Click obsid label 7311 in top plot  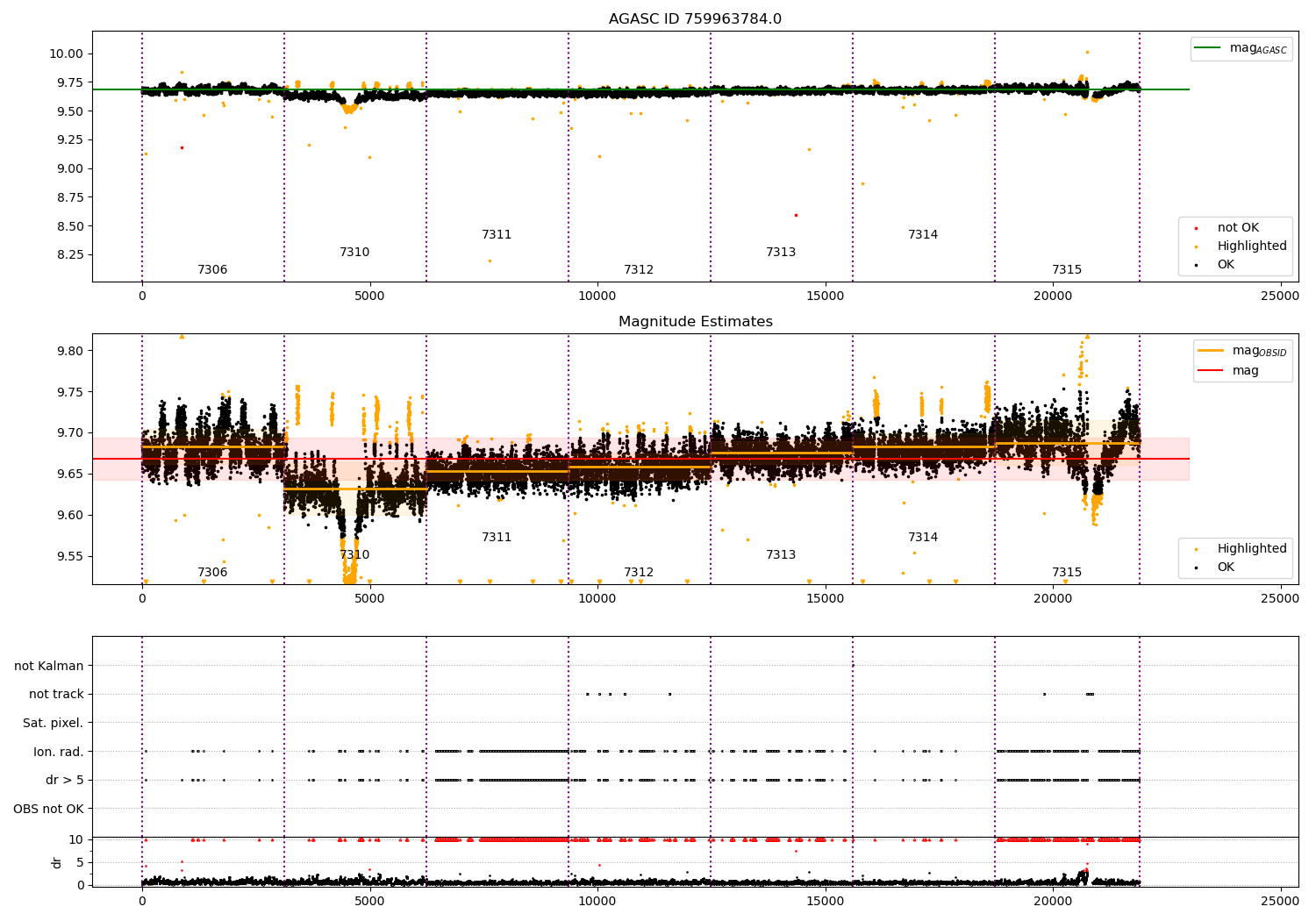[497, 234]
